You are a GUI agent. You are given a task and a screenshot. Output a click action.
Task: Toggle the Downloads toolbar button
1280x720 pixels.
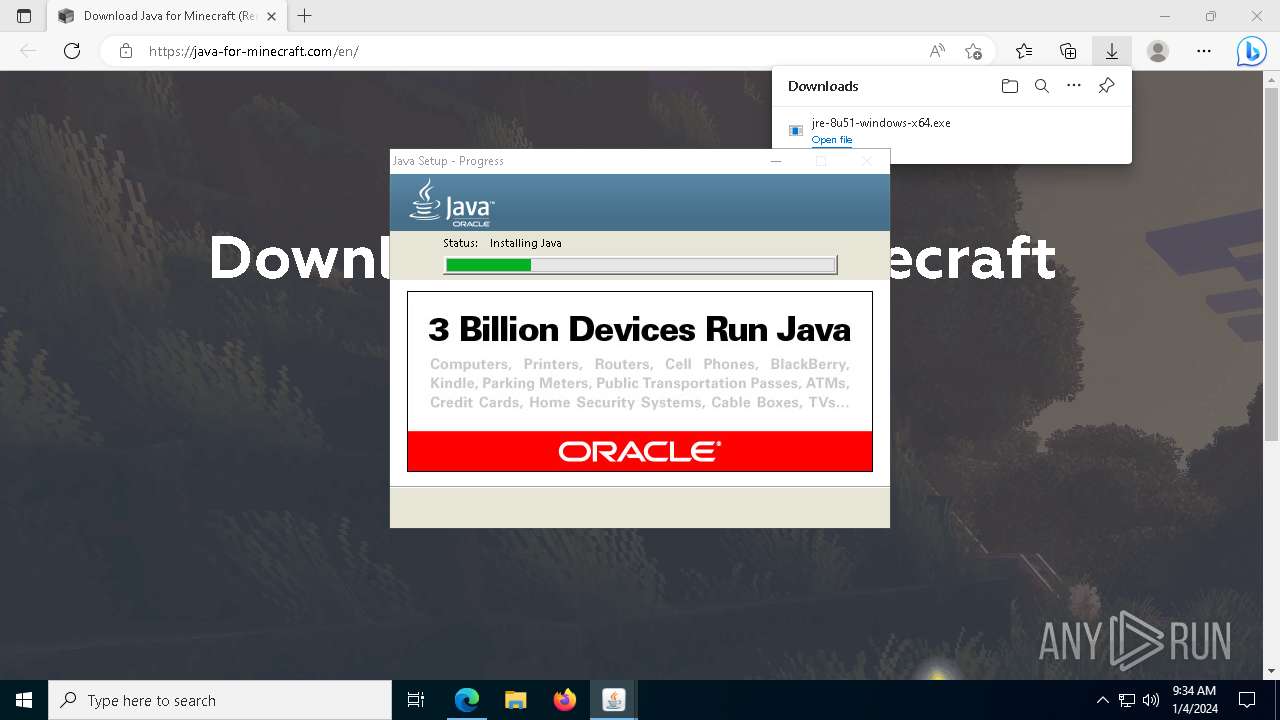pyautogui.click(x=1111, y=51)
